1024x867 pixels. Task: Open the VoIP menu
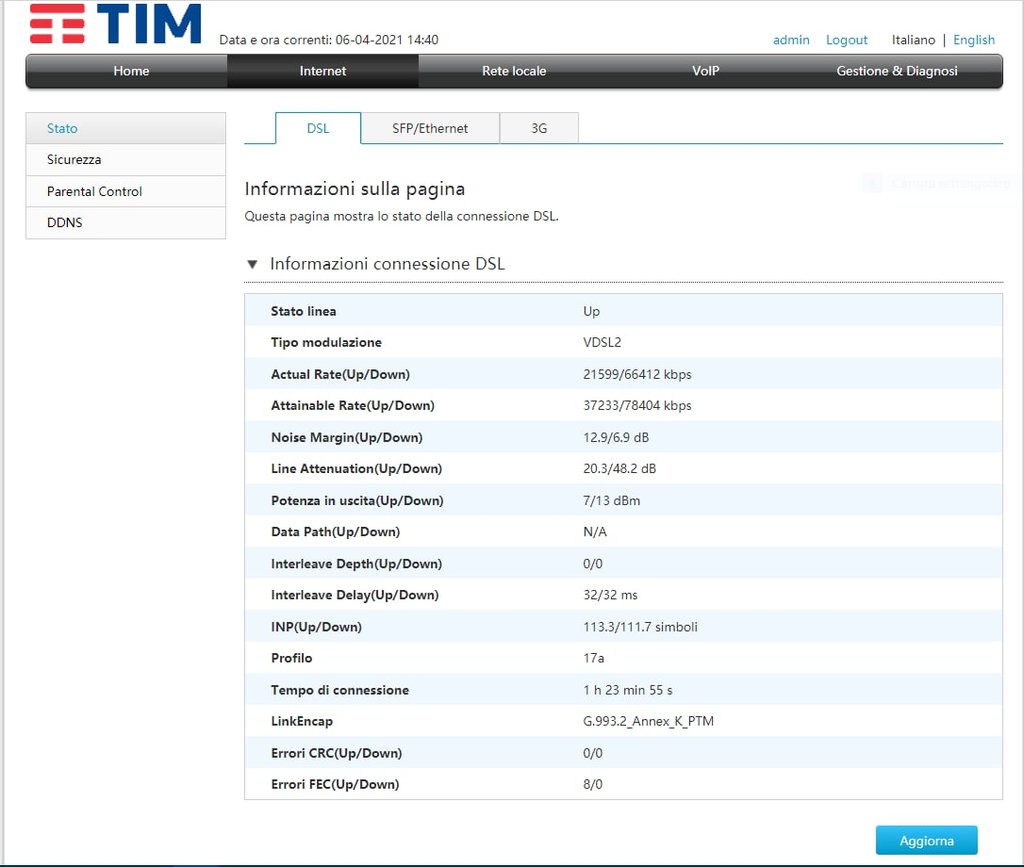tap(705, 71)
